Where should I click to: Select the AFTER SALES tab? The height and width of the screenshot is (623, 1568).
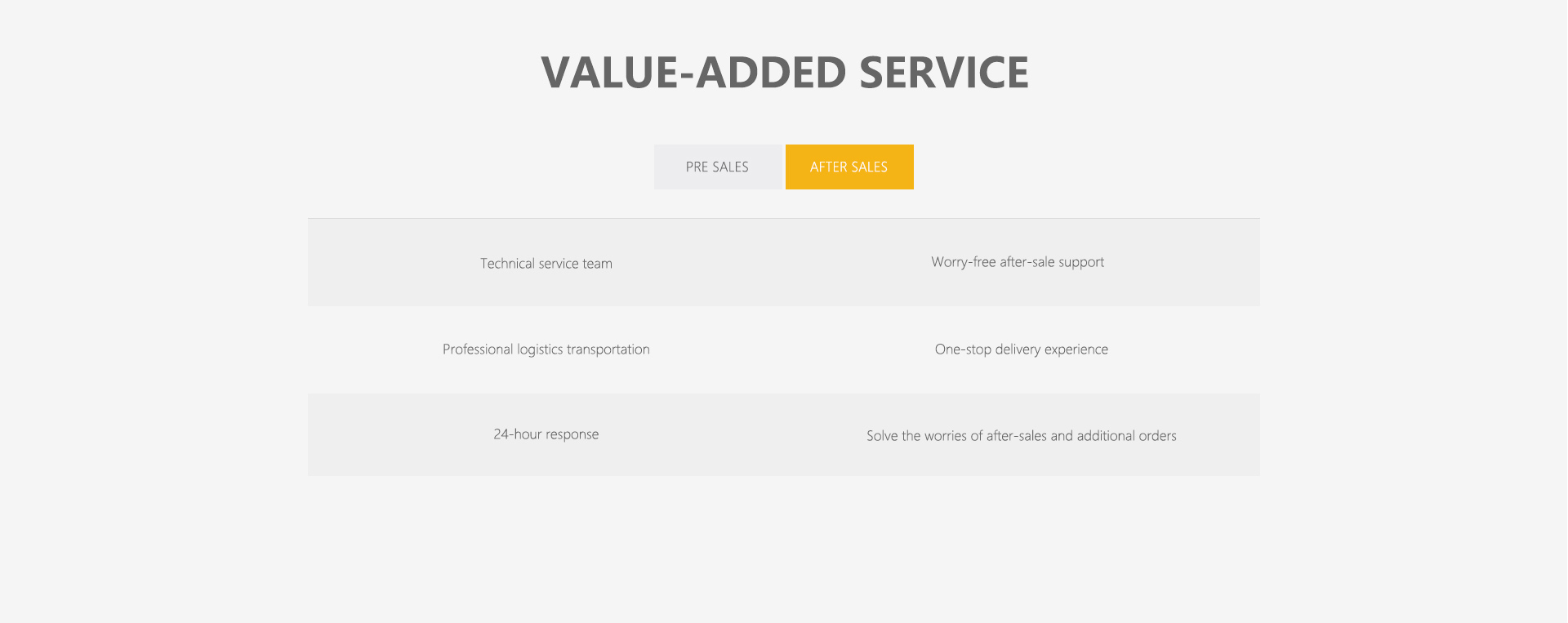click(849, 167)
